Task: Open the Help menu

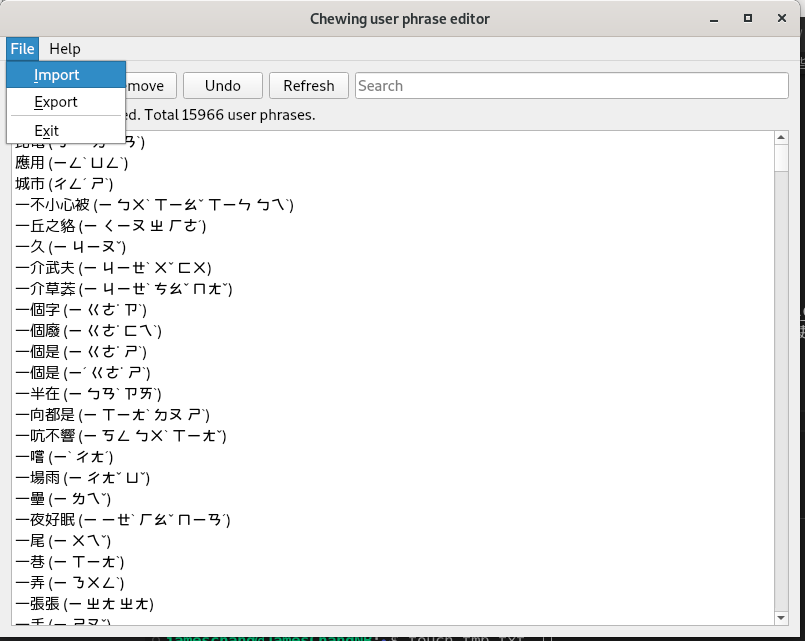Action: click(65, 49)
